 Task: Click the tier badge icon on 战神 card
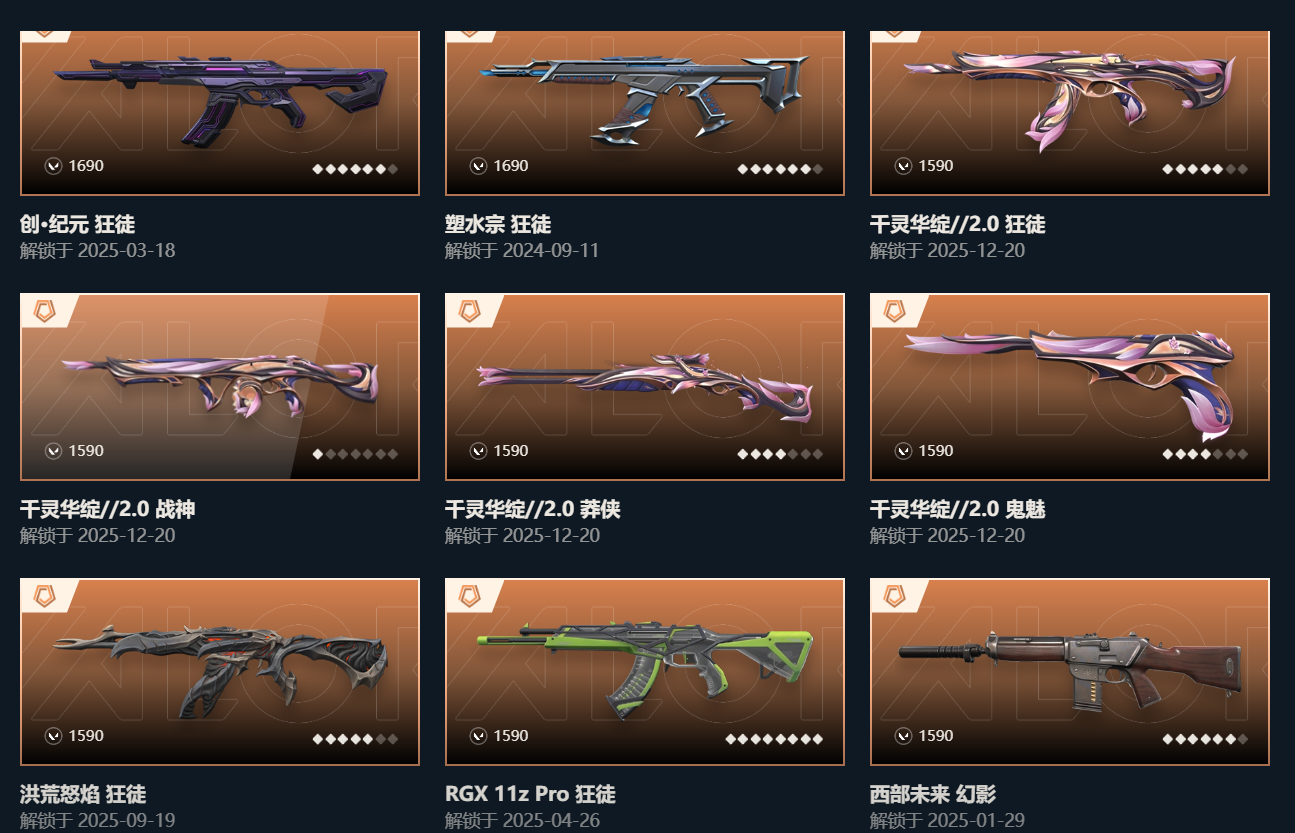(44, 311)
